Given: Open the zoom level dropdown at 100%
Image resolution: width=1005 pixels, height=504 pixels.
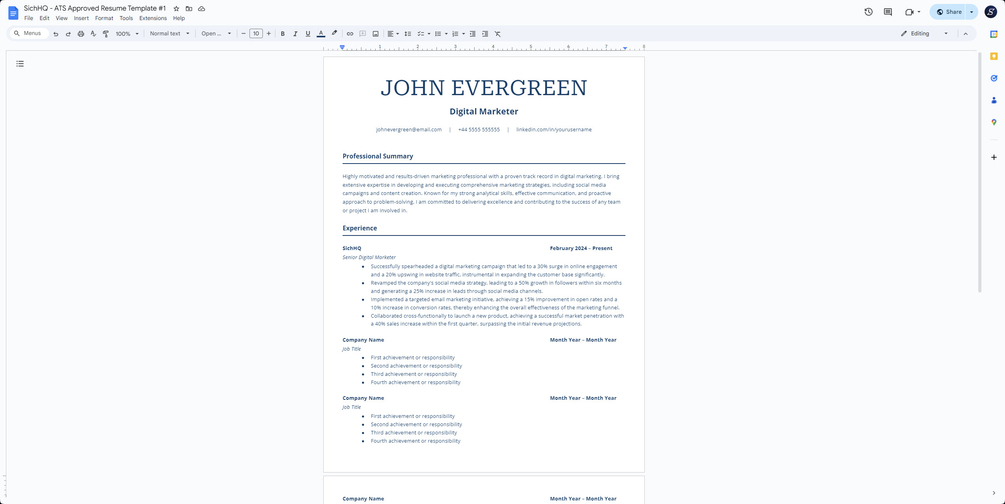Looking at the screenshot, I should (x=127, y=33).
